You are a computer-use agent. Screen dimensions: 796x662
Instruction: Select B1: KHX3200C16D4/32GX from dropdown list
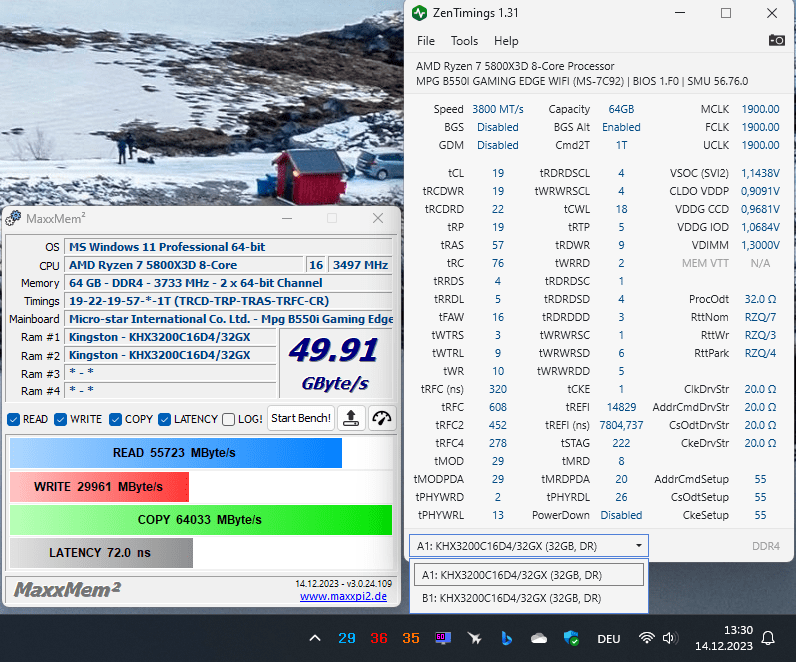pyautogui.click(x=528, y=598)
